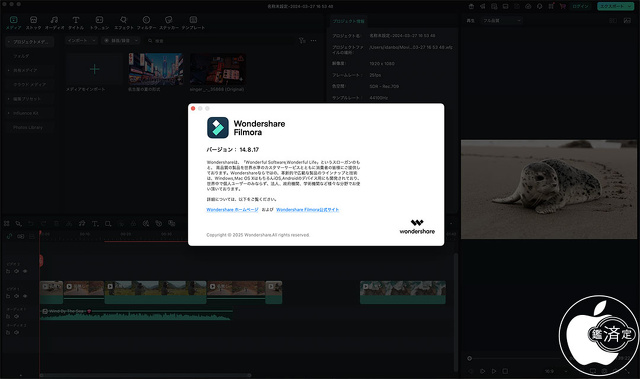640x379 pixels.
Task: Click the timeline delete trash icon
Action: [56, 224]
